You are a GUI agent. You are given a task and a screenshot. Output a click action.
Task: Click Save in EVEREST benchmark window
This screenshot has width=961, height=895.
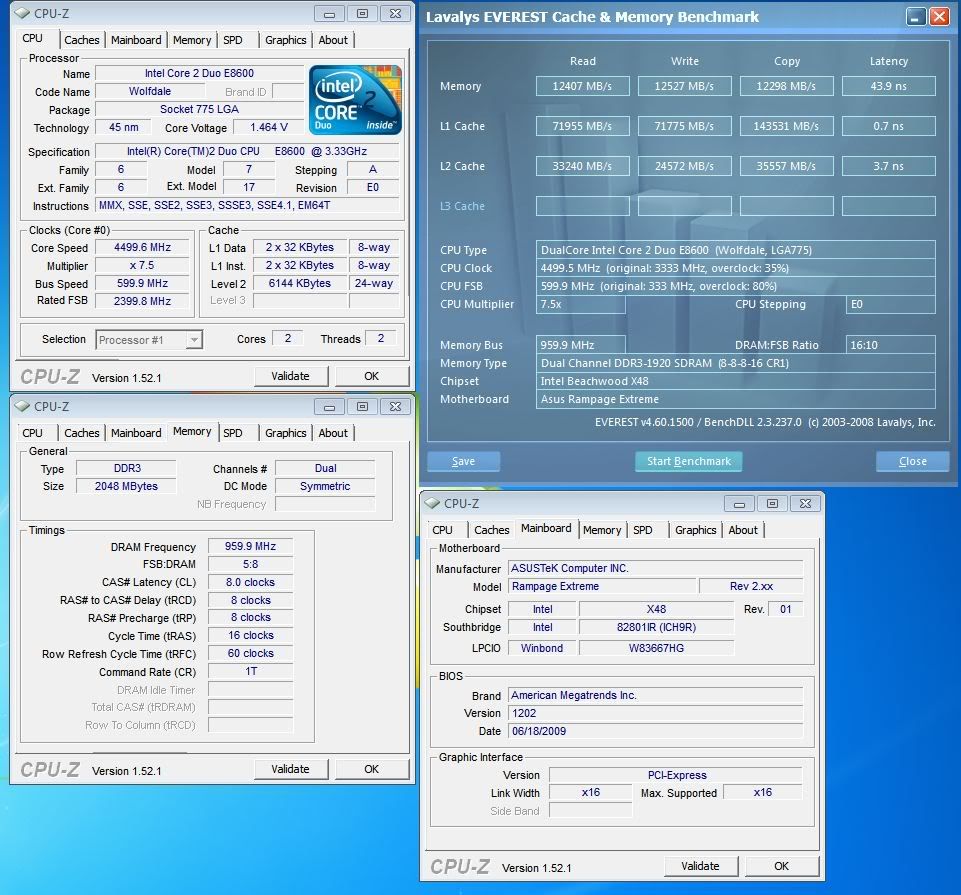pos(463,461)
